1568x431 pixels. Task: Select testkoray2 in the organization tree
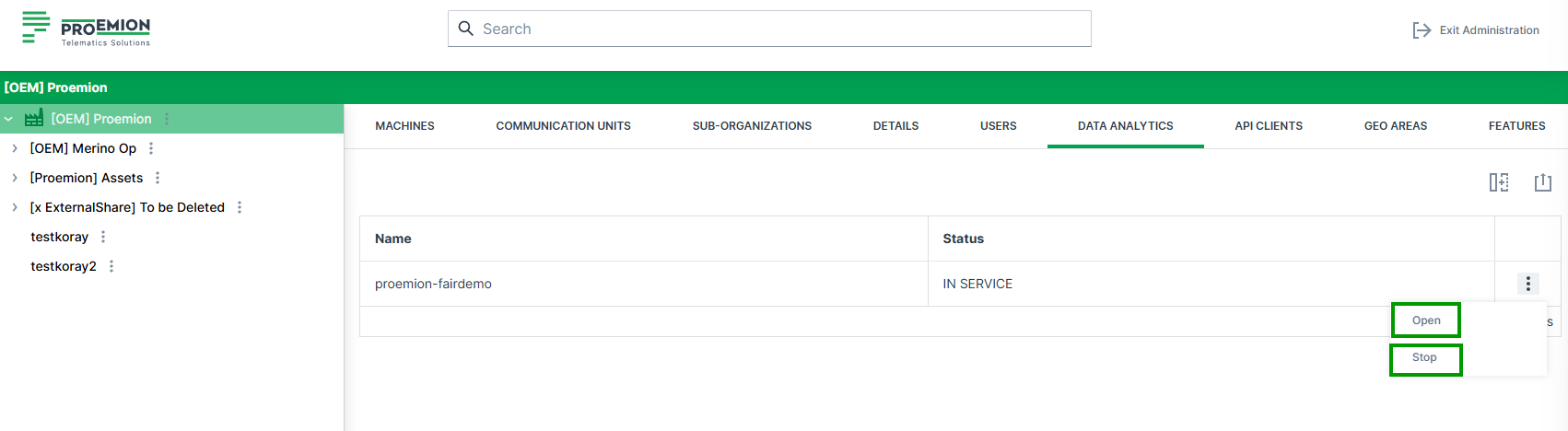pyautogui.click(x=64, y=266)
